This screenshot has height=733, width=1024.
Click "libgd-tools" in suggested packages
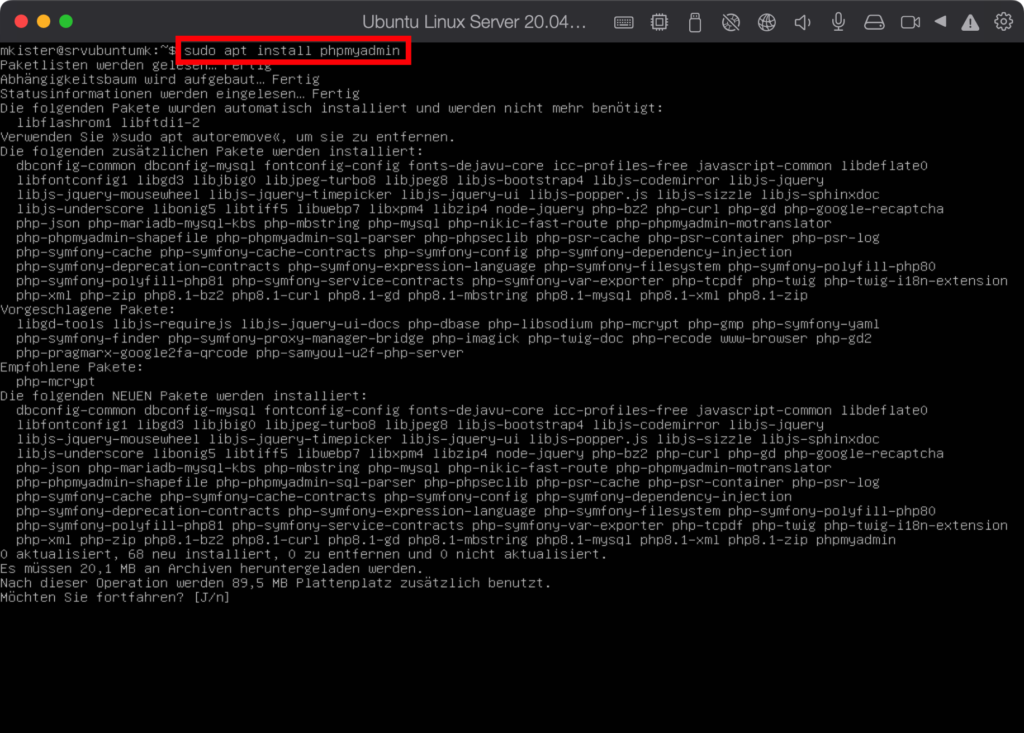[60, 323]
